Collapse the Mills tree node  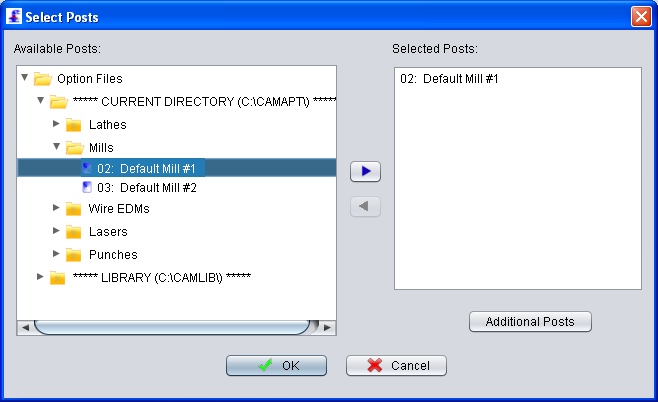pos(56,146)
